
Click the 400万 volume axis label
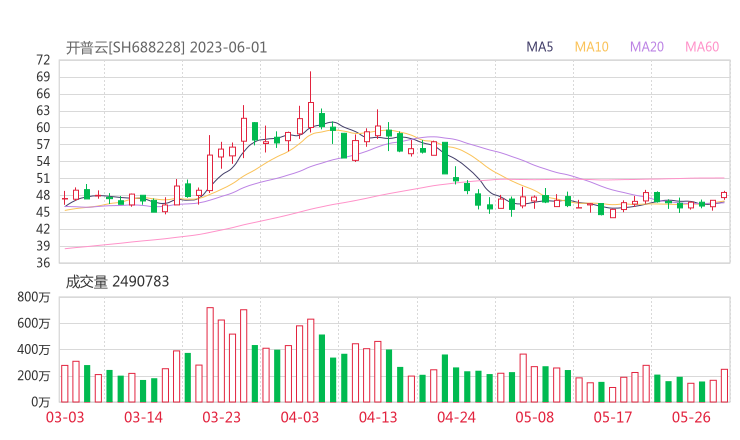34,350
